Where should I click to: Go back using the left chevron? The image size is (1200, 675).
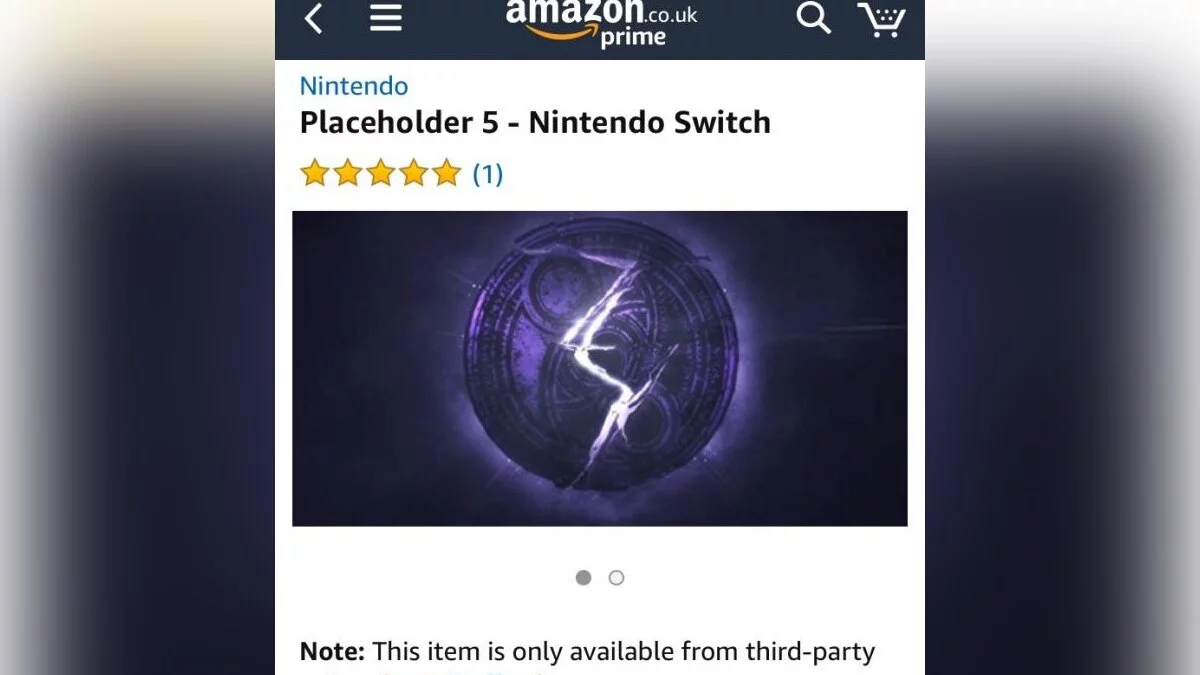click(314, 18)
